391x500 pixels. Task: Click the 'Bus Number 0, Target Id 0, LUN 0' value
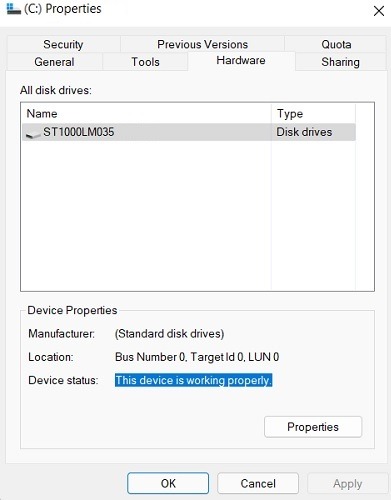click(197, 357)
